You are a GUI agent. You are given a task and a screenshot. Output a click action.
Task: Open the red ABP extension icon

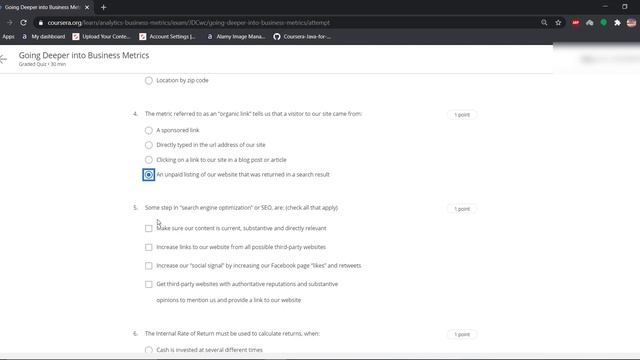click(576, 23)
